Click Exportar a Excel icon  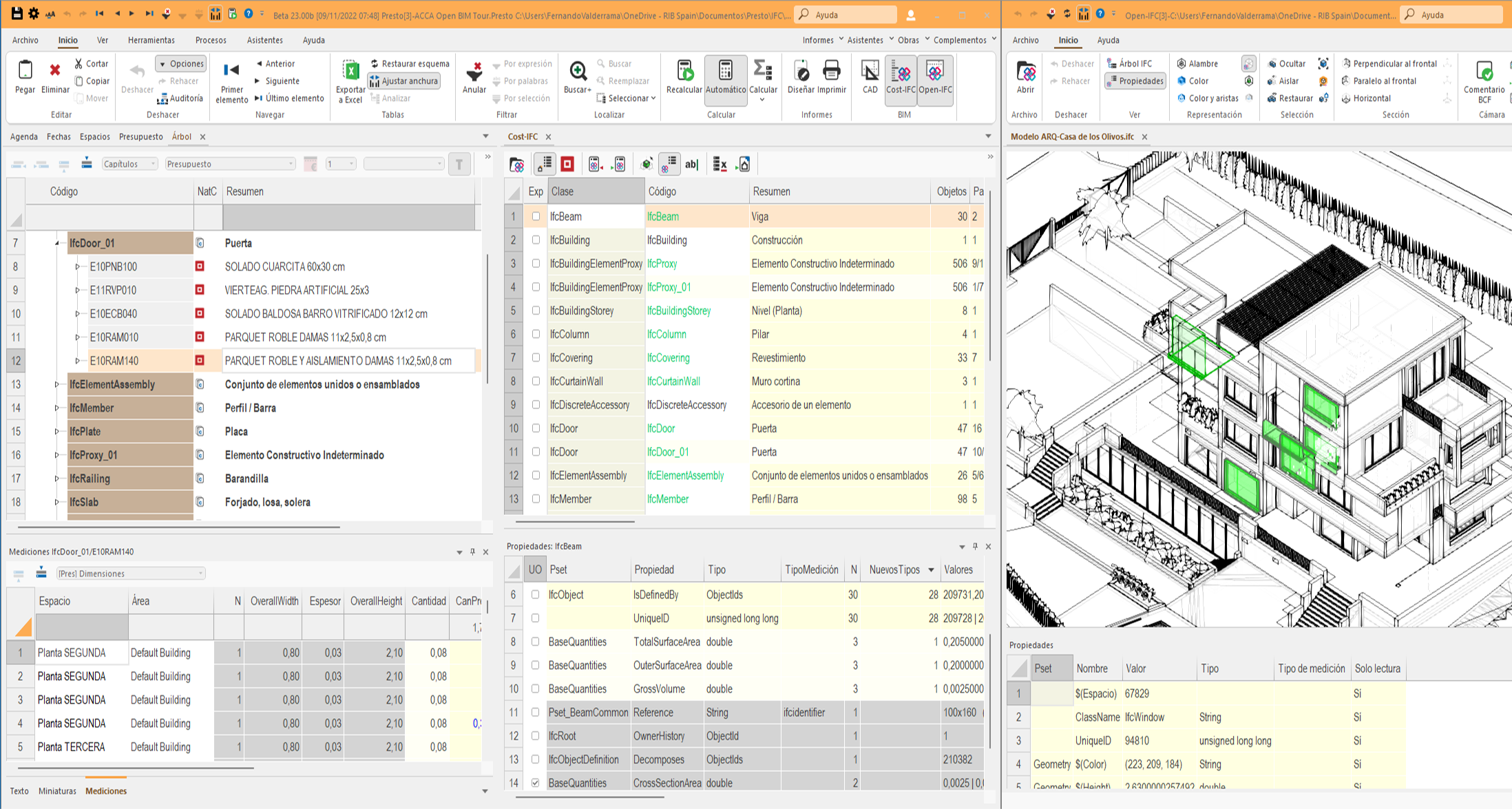point(350,72)
